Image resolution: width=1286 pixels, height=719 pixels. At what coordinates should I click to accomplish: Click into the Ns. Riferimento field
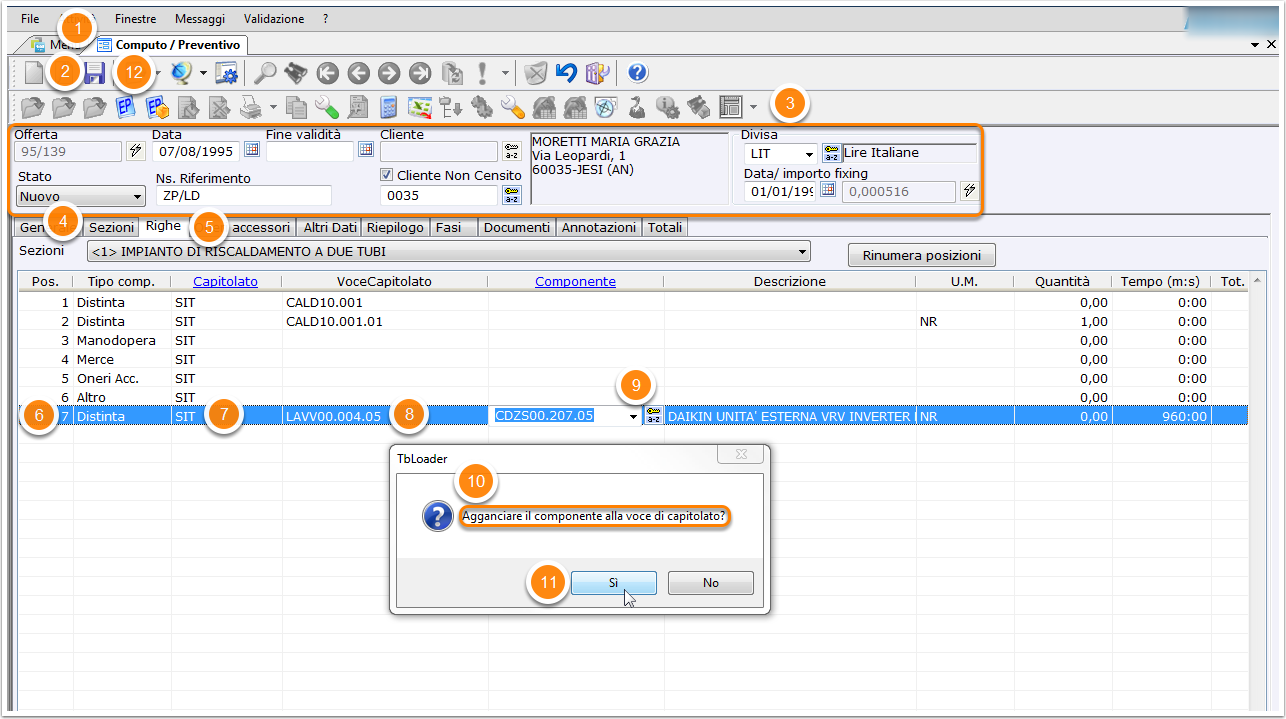pos(243,196)
